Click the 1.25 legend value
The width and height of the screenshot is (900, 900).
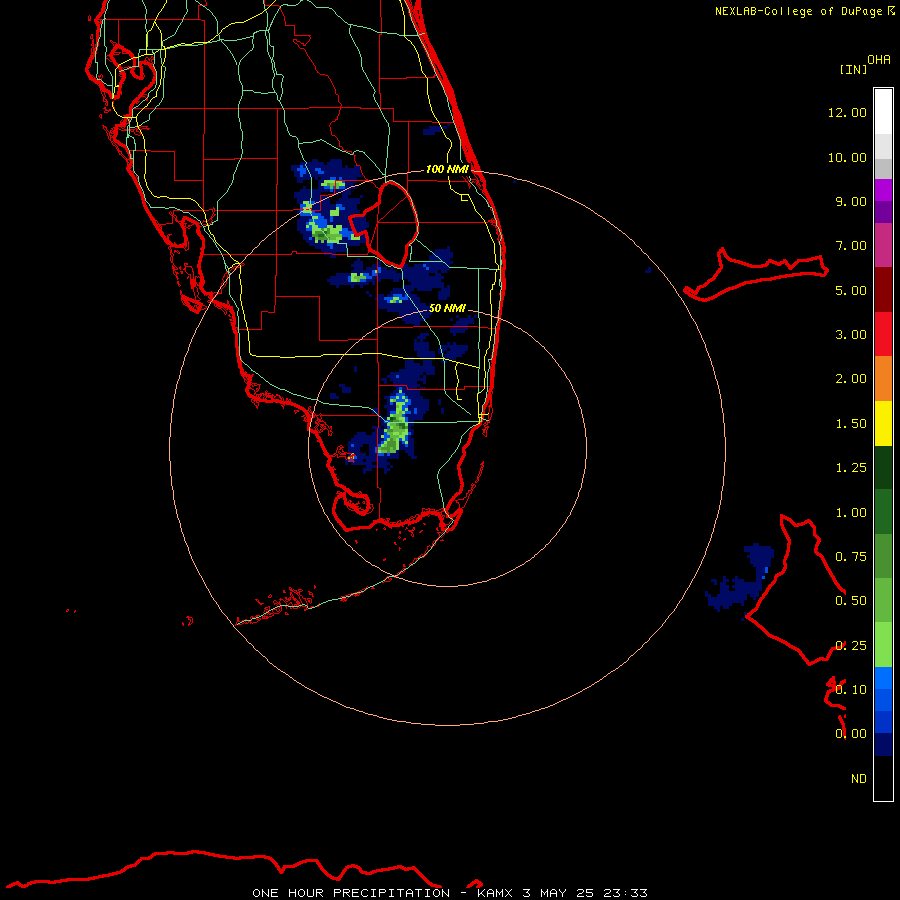[851, 468]
